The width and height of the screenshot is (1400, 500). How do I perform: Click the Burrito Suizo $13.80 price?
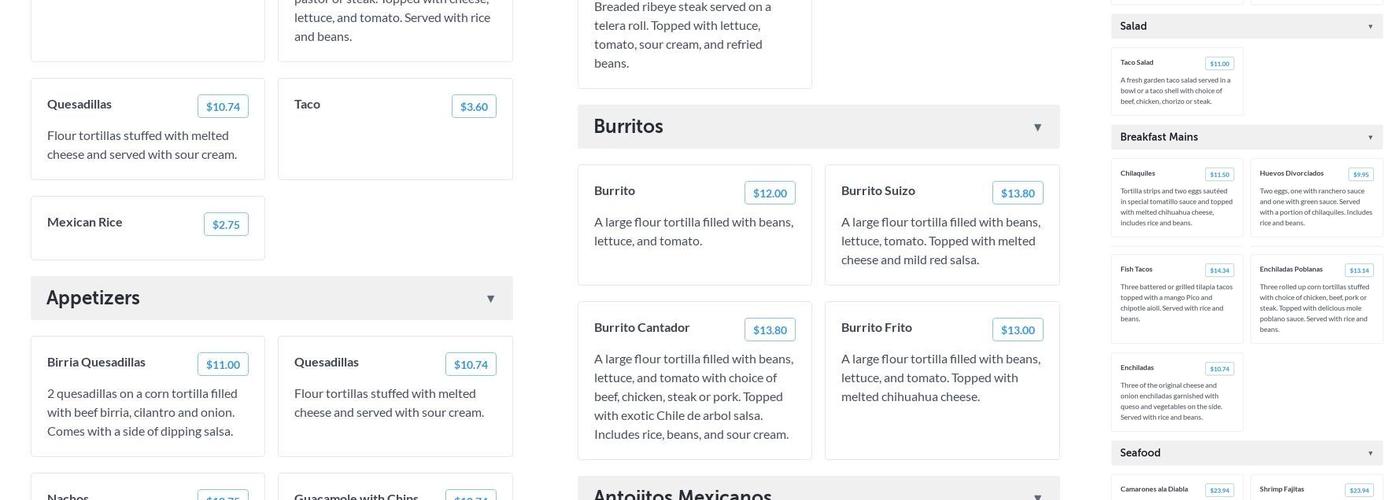point(1017,193)
